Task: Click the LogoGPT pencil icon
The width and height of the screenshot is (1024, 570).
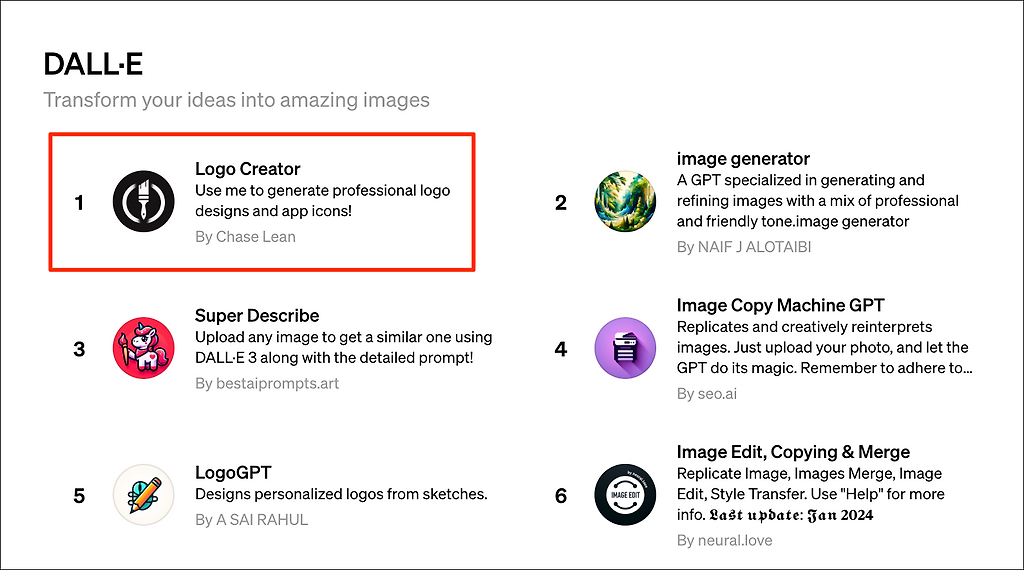Action: [144, 495]
